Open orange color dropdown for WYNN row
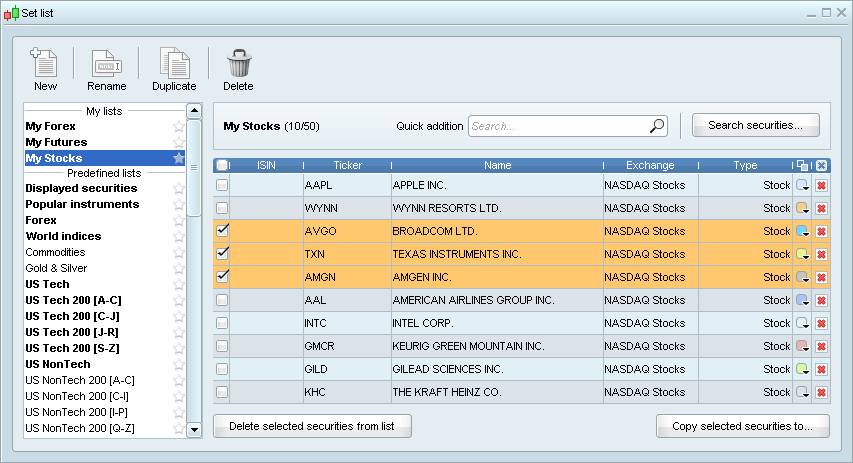The image size is (853, 463). tap(802, 208)
